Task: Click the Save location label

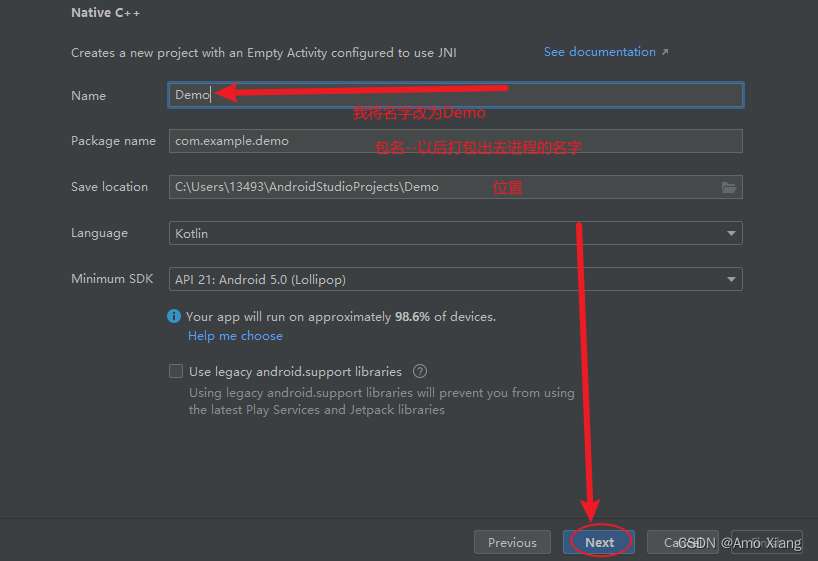Action: (109, 187)
